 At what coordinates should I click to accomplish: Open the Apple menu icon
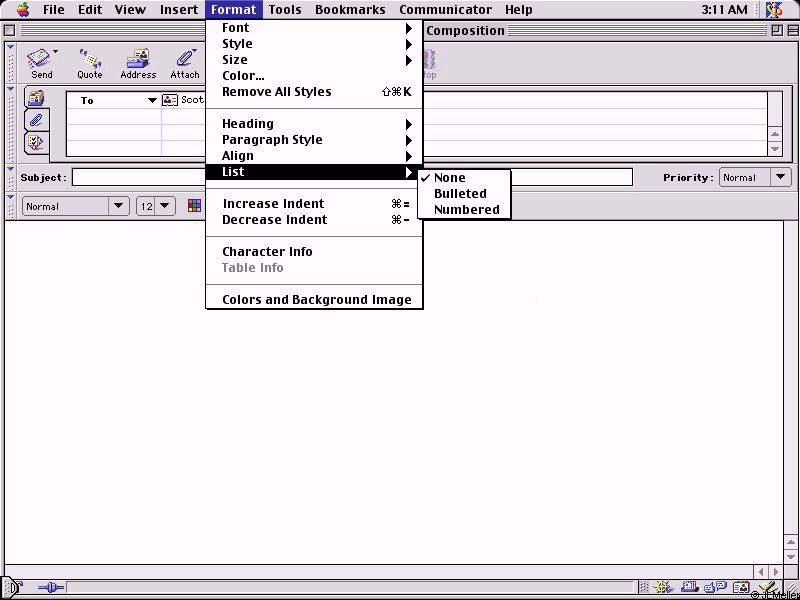coord(23,9)
